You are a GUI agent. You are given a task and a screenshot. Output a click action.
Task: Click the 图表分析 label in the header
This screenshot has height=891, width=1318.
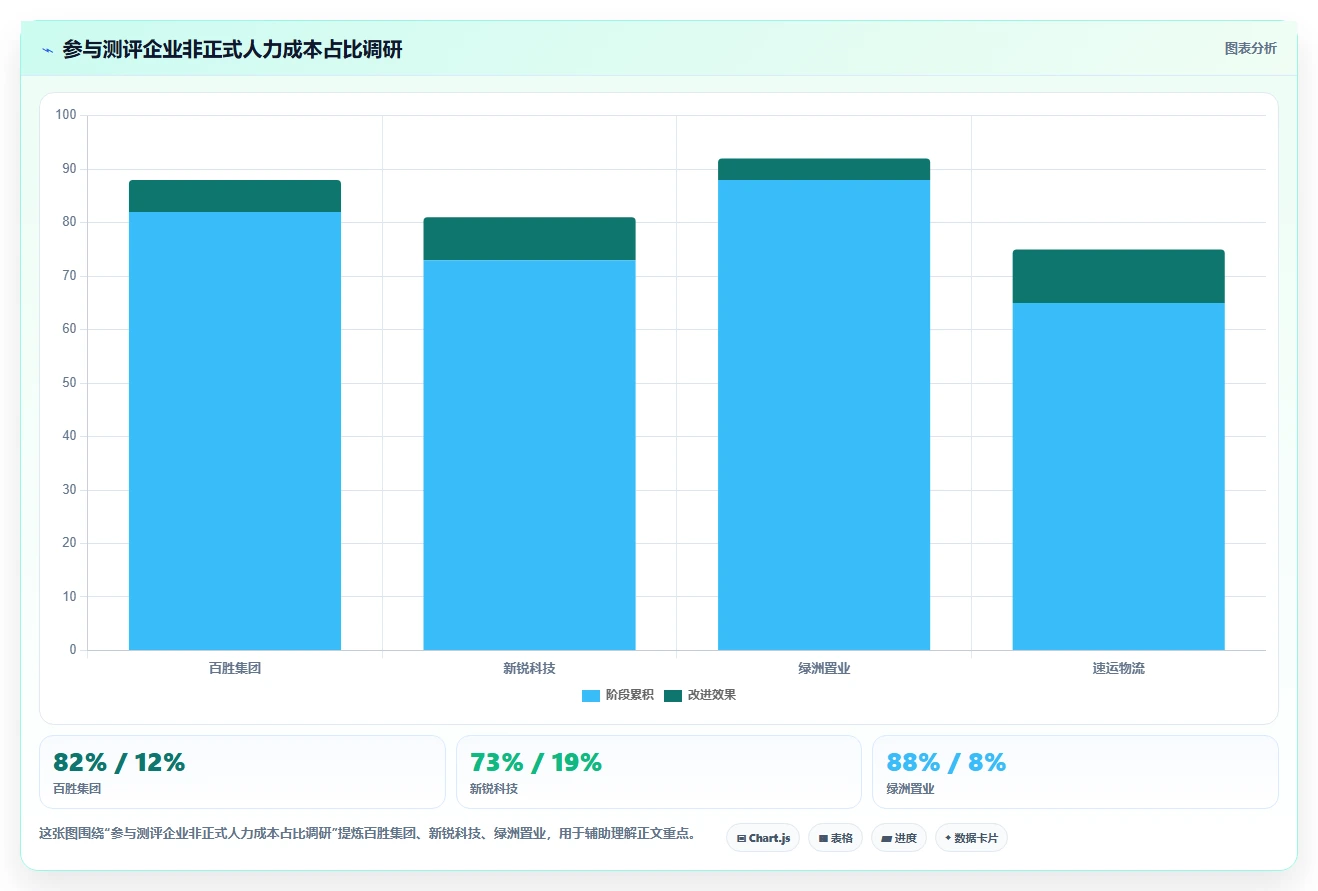click(1250, 48)
